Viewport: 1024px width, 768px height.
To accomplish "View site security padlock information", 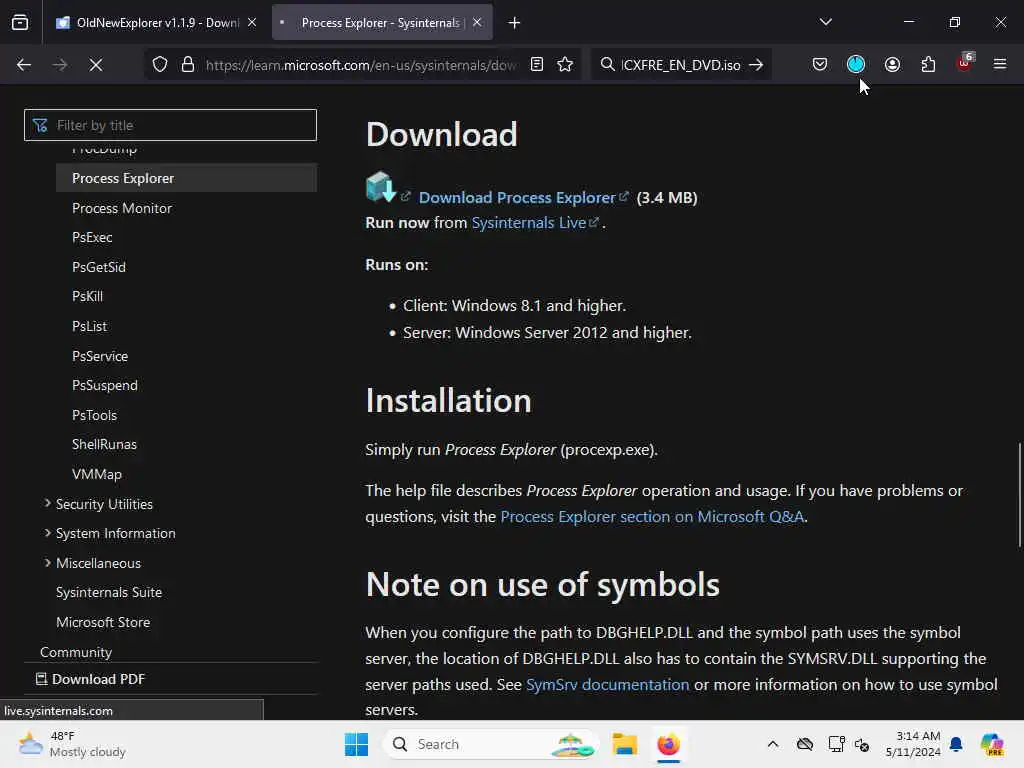I will pyautogui.click(x=188, y=65).
